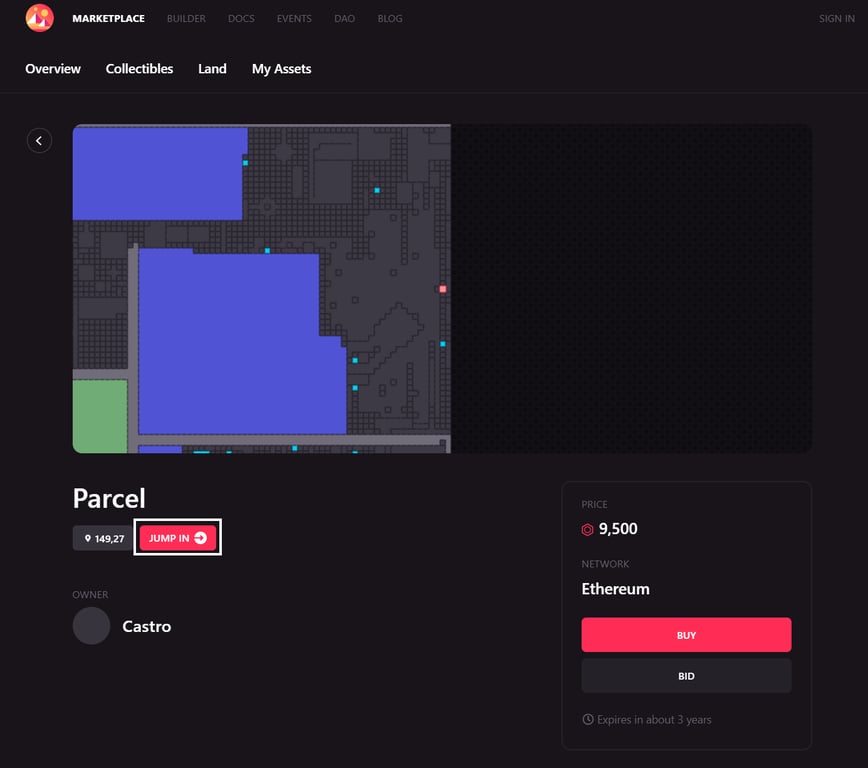Click the SIGN IN link
This screenshot has width=868, height=768.
[837, 18]
